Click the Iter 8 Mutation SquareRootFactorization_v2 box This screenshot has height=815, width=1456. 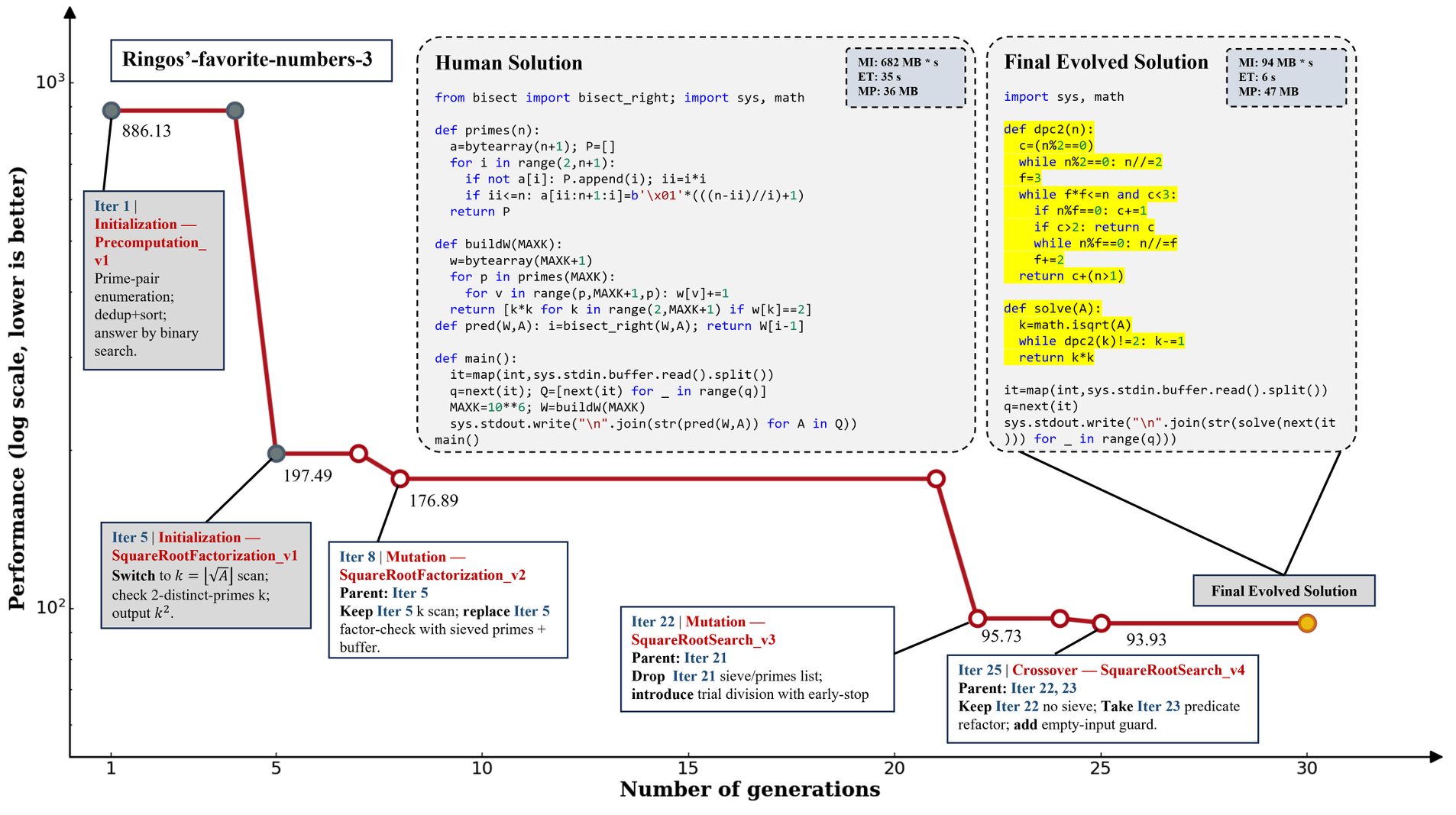(x=448, y=600)
